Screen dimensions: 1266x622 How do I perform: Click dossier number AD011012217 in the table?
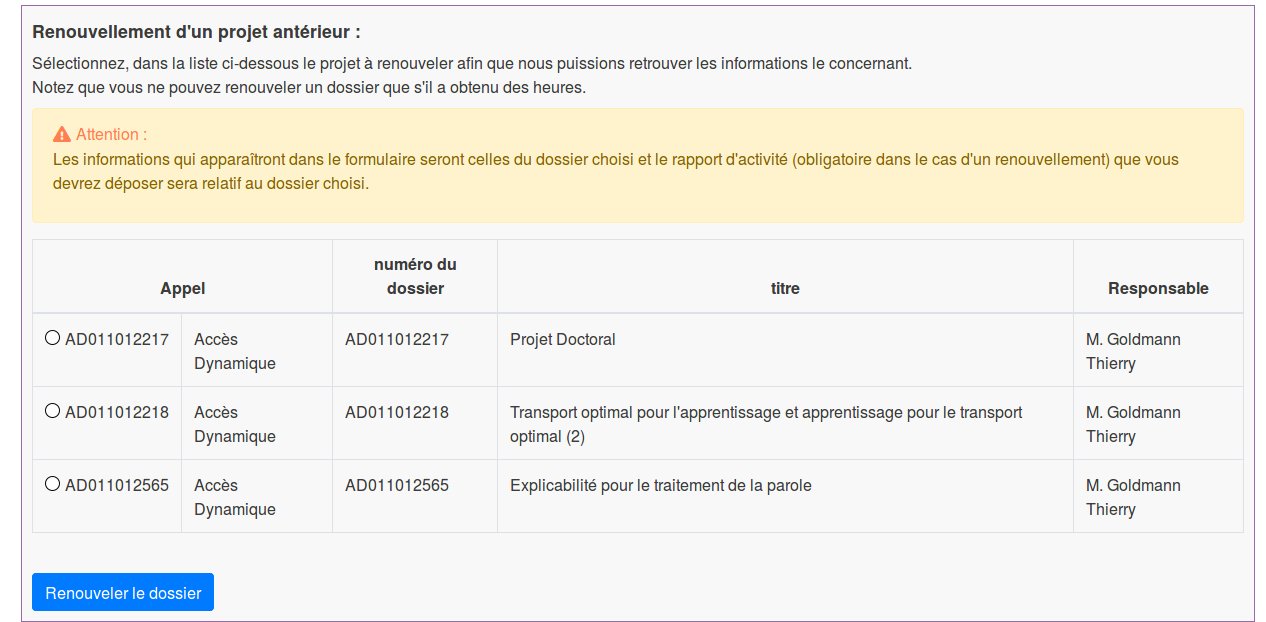pos(398,339)
